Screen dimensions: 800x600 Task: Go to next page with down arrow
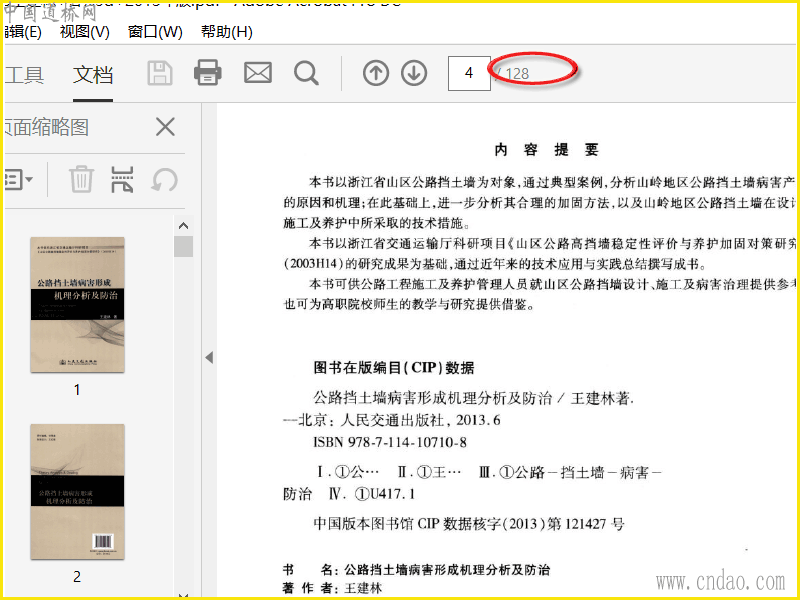coord(414,73)
